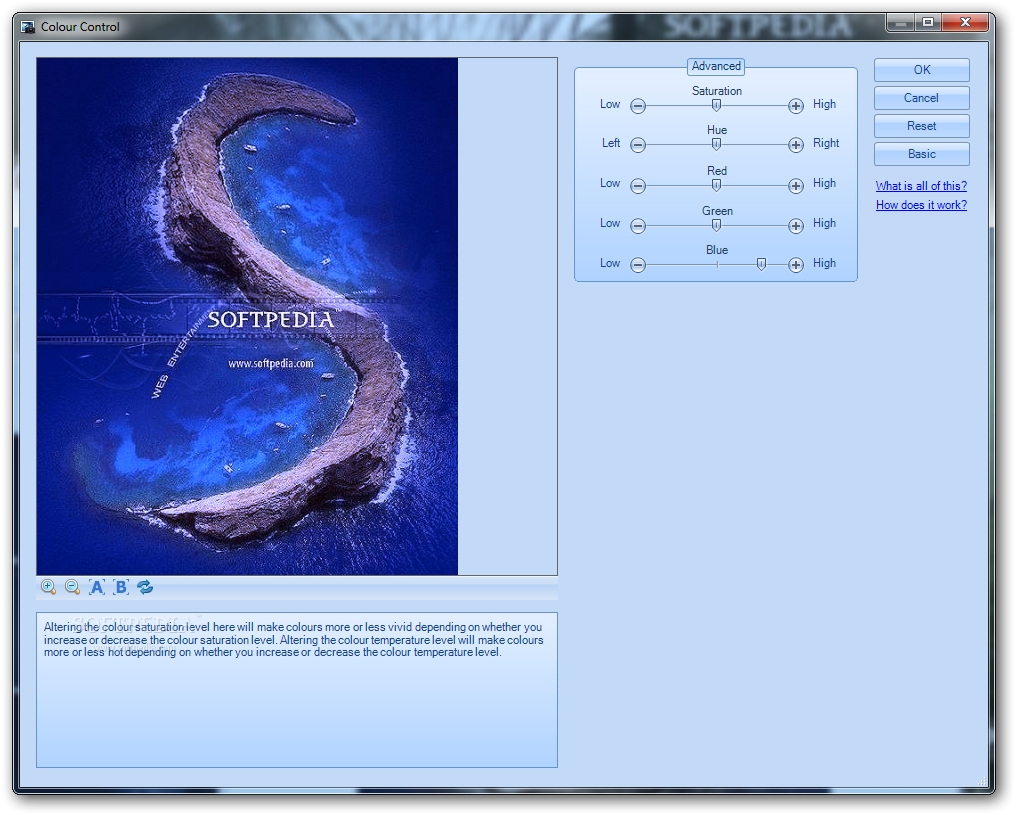The height and width of the screenshot is (815, 1016).
Task: Lower Green with the minus icon
Action: coord(638,225)
